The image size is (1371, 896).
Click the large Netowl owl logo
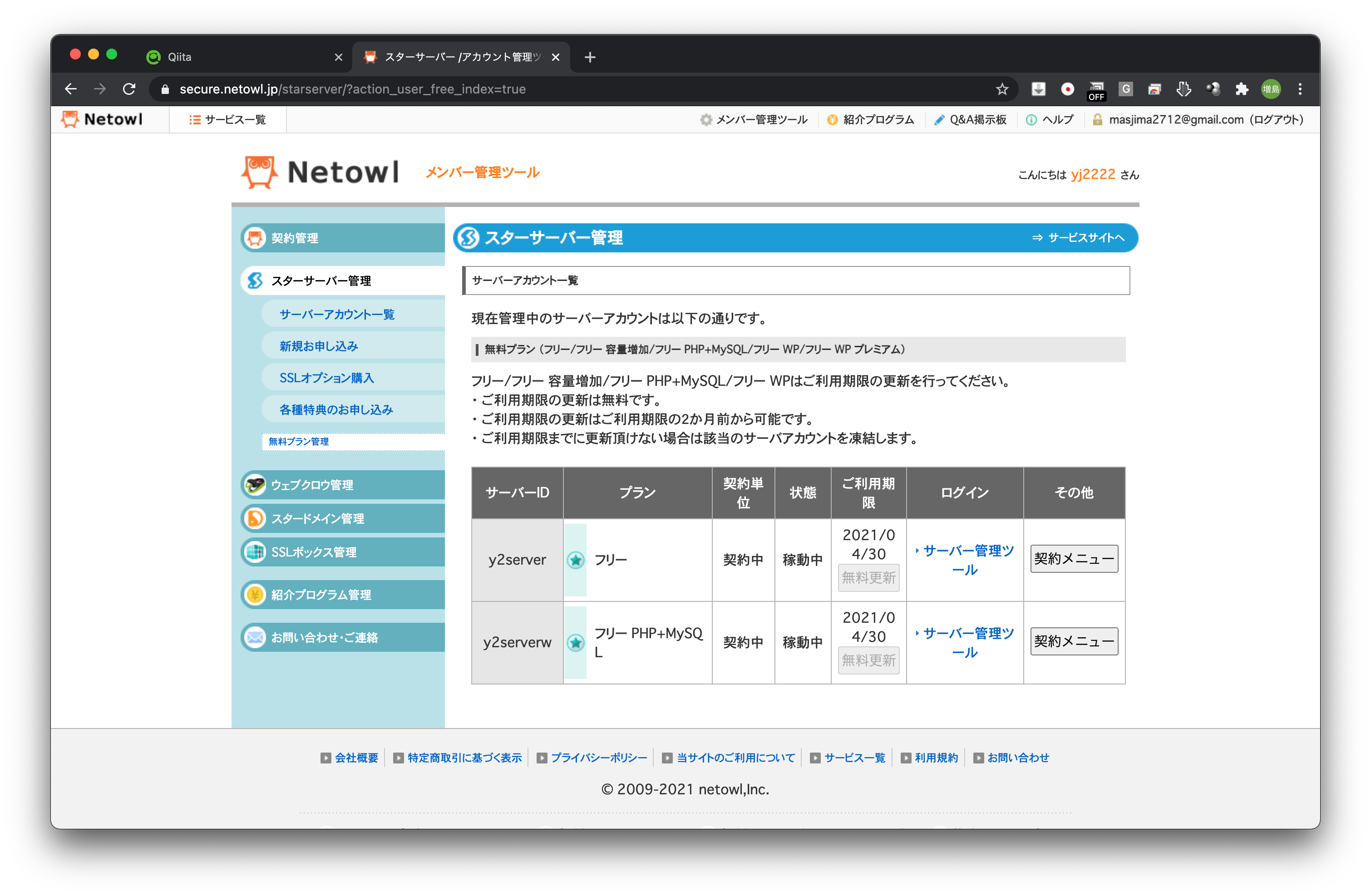point(321,172)
